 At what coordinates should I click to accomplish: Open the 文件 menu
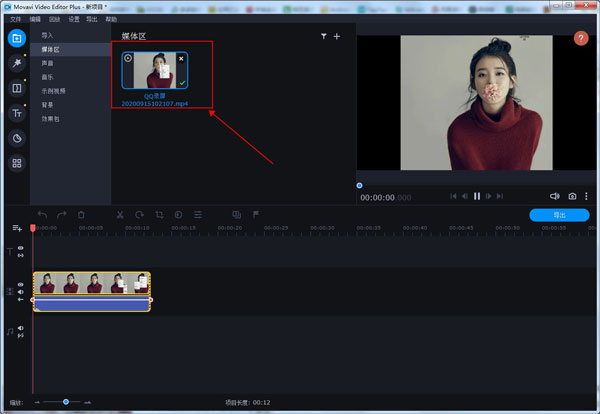pyautogui.click(x=15, y=19)
